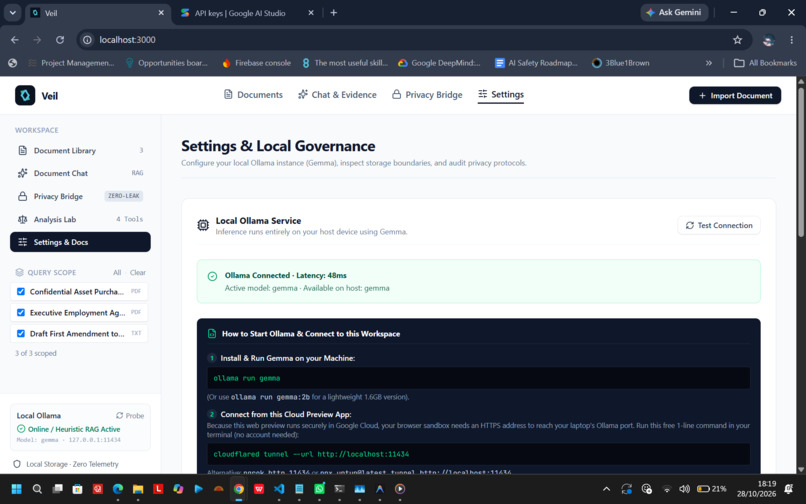Switch to Chat & Evidence tab
The image size is (806, 504).
[x=337, y=95]
